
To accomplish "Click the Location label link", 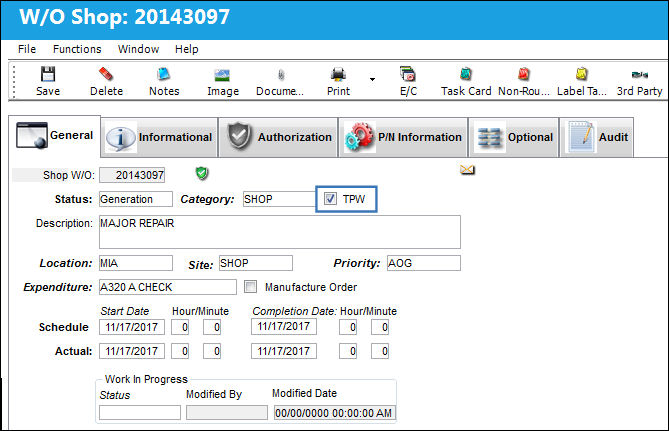I will click(66, 263).
